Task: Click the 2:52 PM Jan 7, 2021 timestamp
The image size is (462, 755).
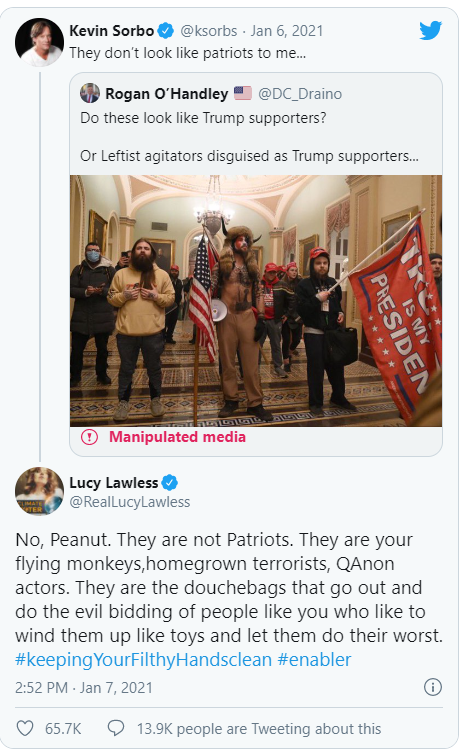Action: [x=84, y=688]
